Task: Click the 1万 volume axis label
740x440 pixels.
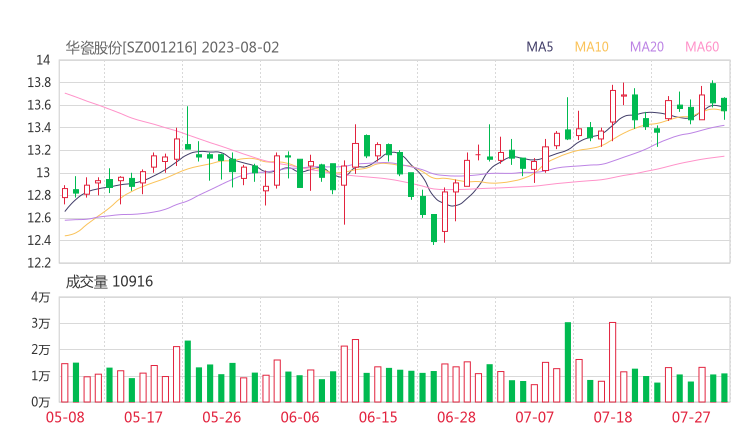Action: point(41,376)
